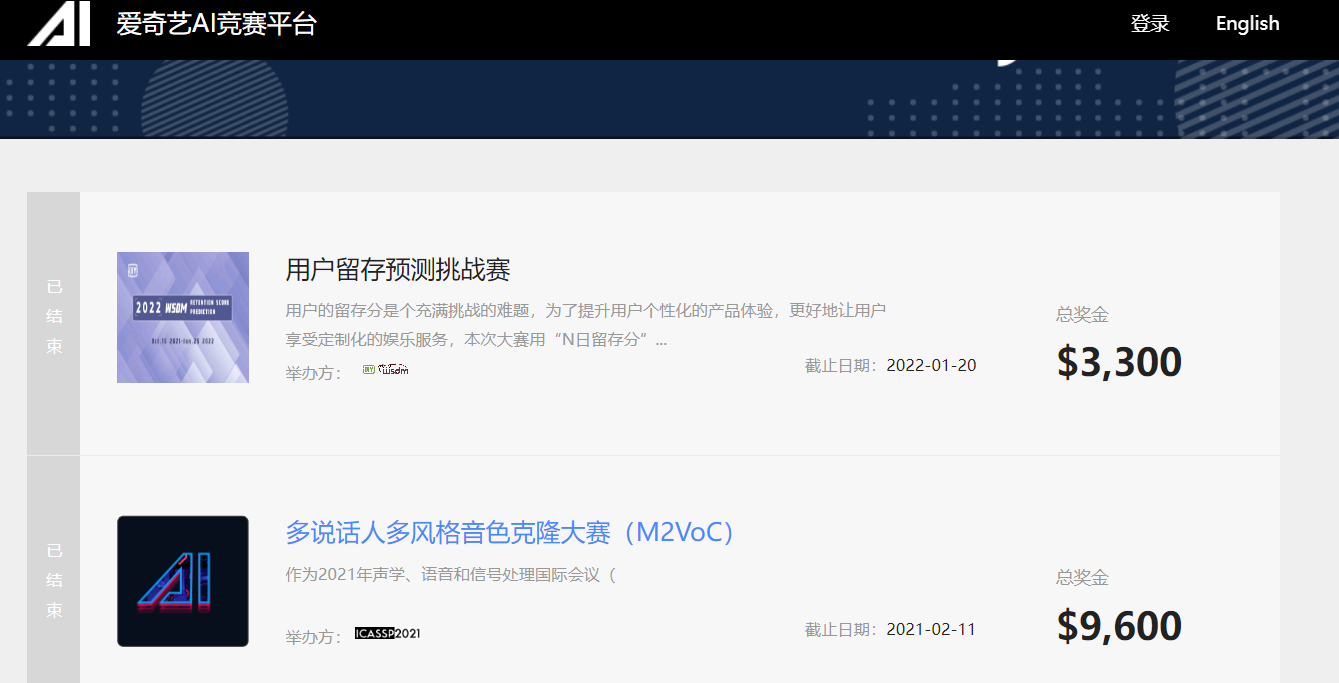Viewport: 1339px width, 683px height.
Task: Click 已结束 status of 用户留存预测挑战赛
Action: click(54, 317)
